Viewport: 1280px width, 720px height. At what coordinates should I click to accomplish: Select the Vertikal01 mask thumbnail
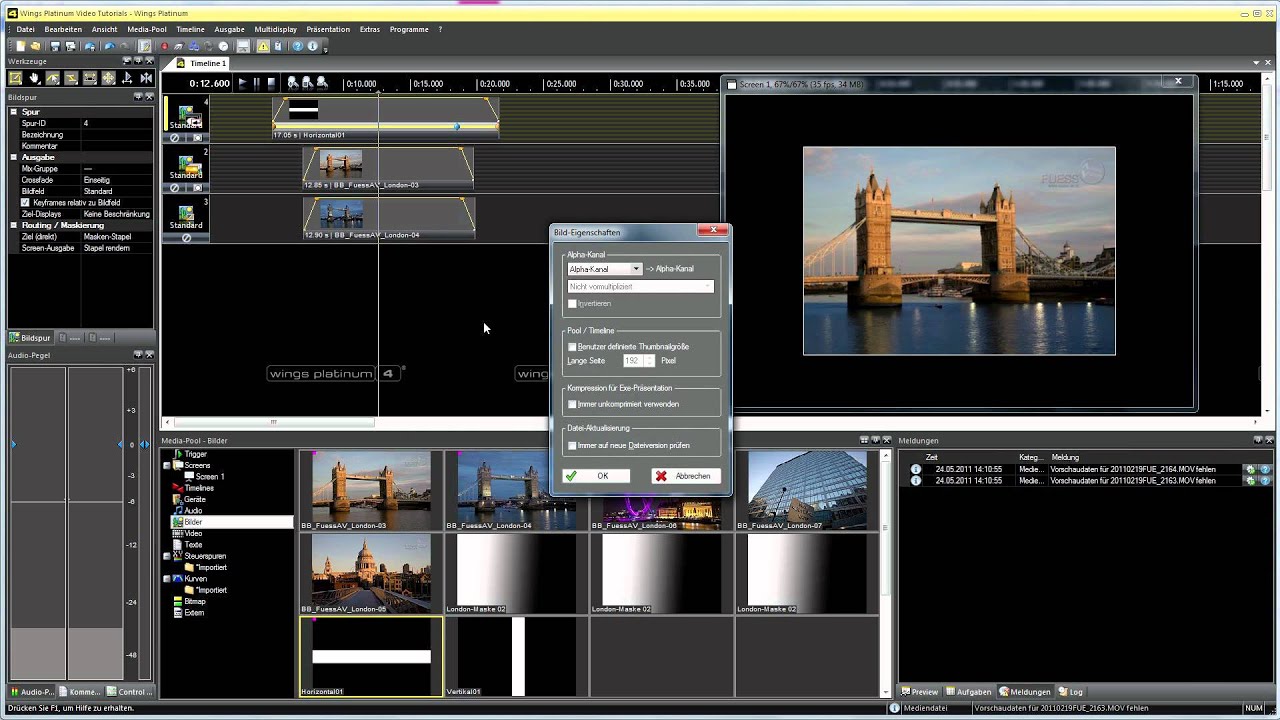[x=517, y=657]
